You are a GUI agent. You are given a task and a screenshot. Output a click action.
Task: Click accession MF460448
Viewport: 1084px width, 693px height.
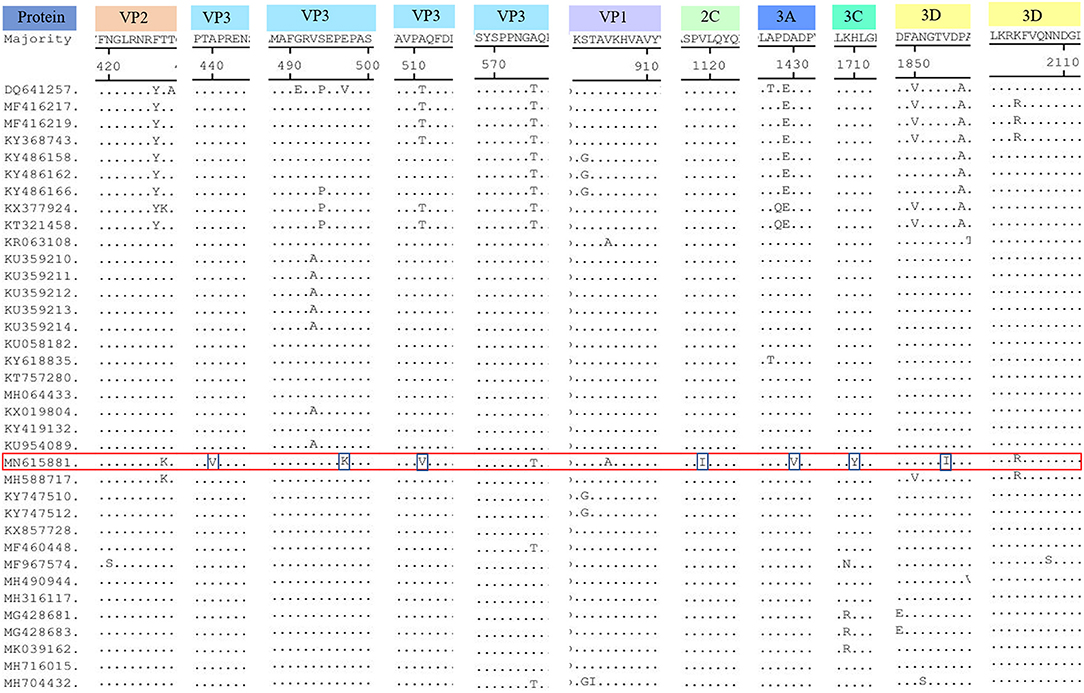41,548
